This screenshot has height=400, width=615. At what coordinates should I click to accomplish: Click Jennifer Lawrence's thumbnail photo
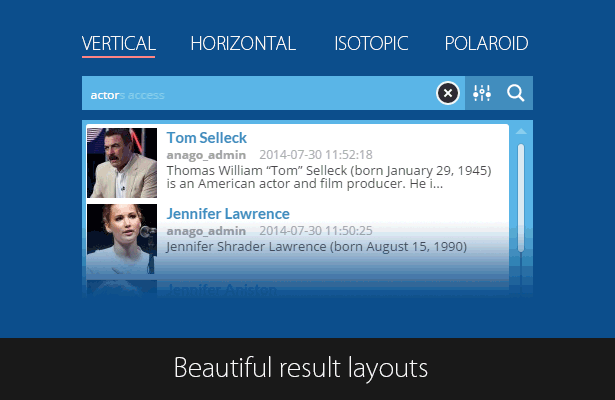122,238
